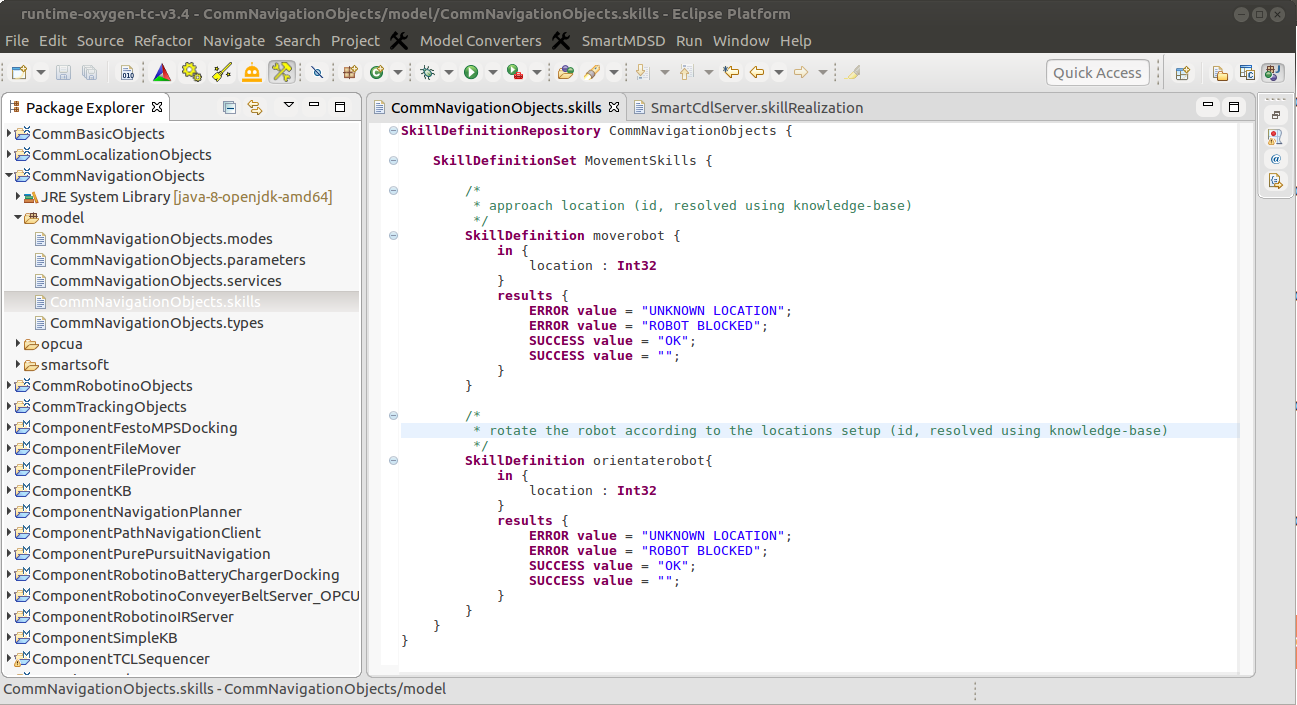
Task: Click the yellow gears toolbar icon
Action: (191, 72)
